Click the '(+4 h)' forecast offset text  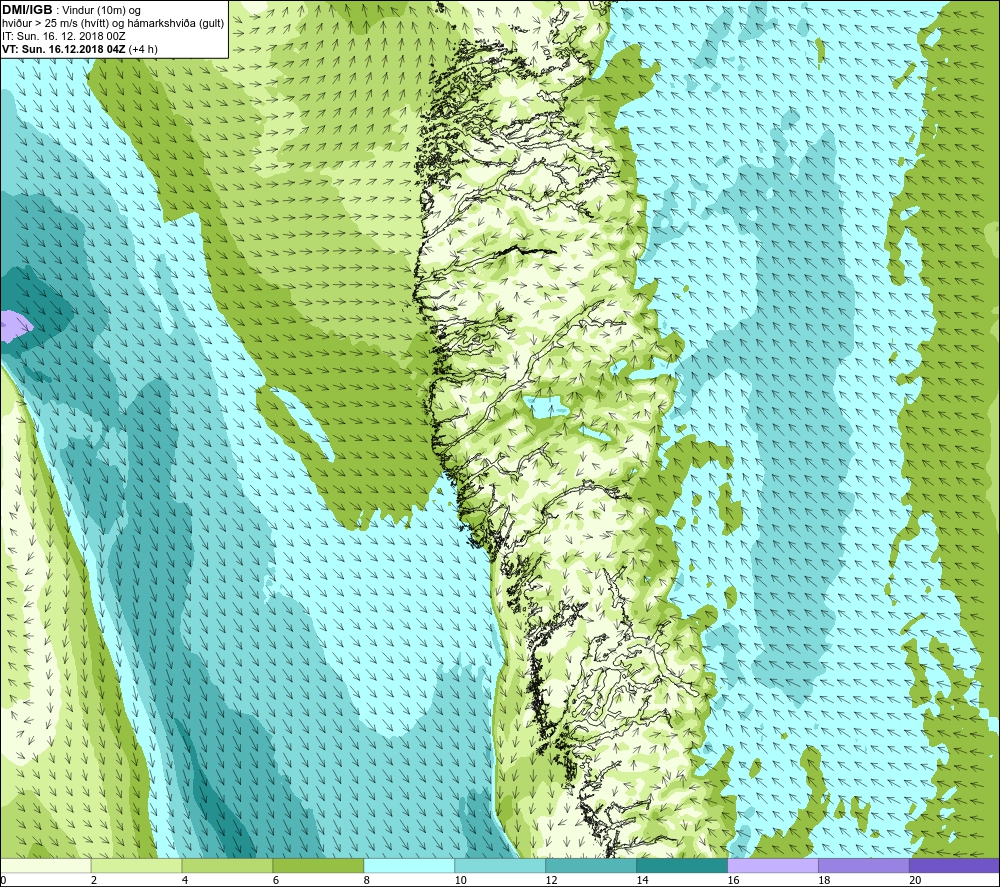143,49
